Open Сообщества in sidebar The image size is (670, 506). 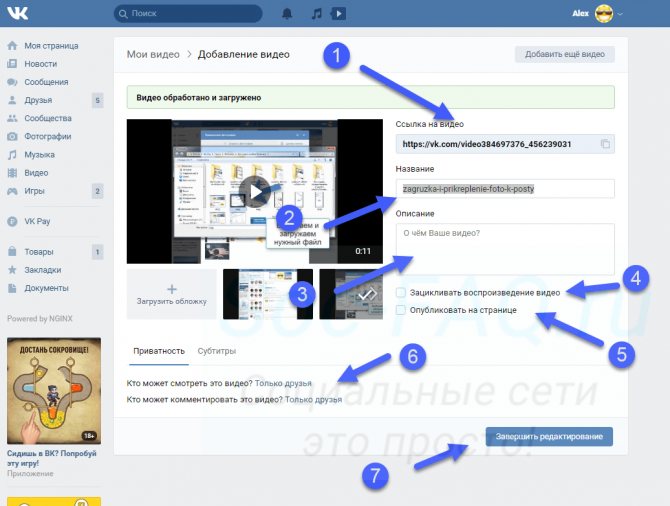48,118
